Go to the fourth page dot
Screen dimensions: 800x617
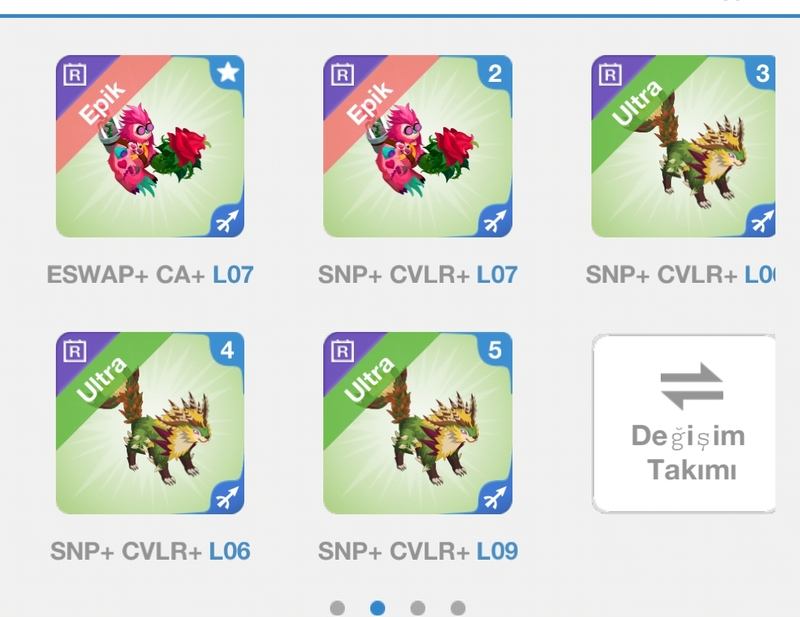tap(458, 608)
